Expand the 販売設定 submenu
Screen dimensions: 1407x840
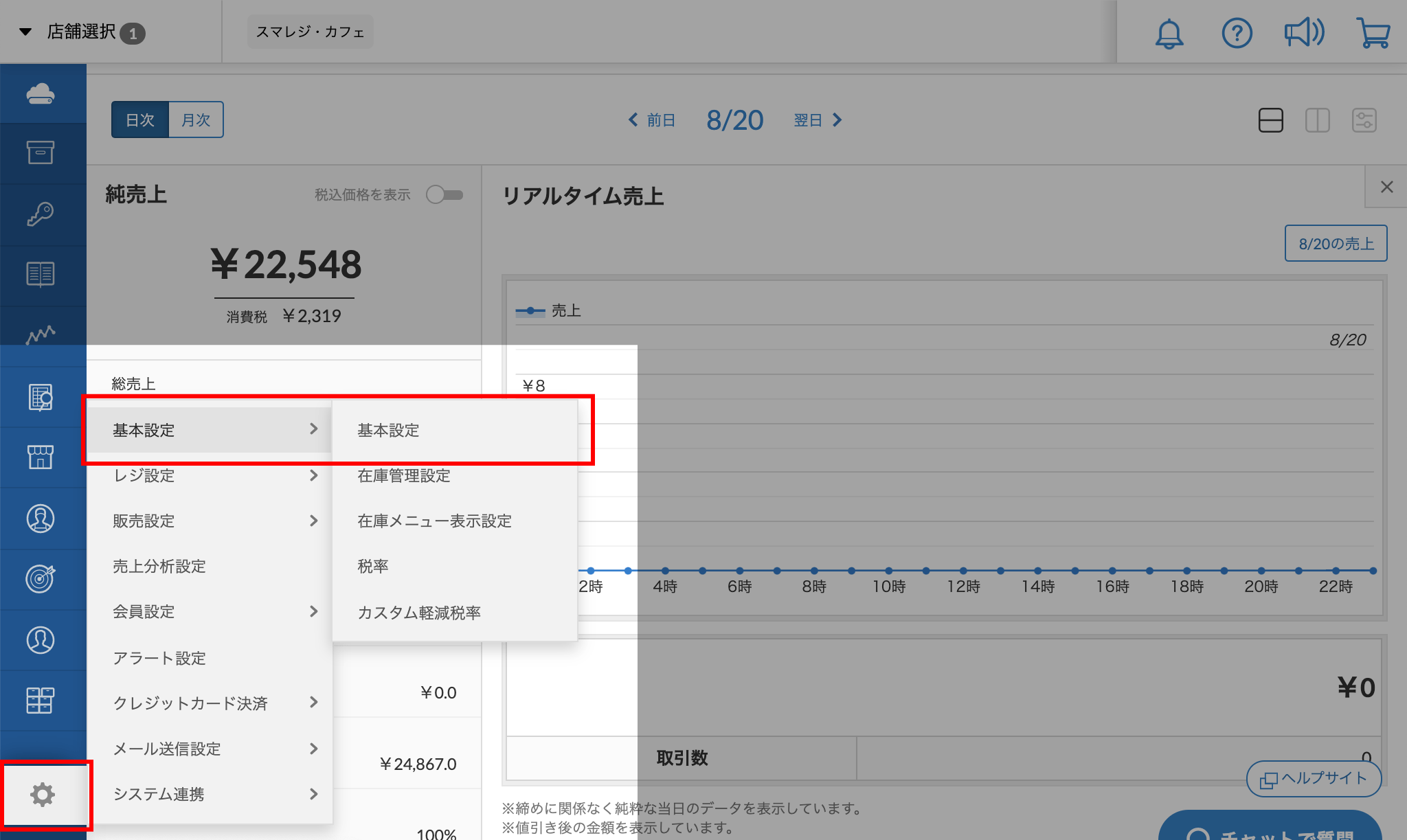[x=210, y=521]
